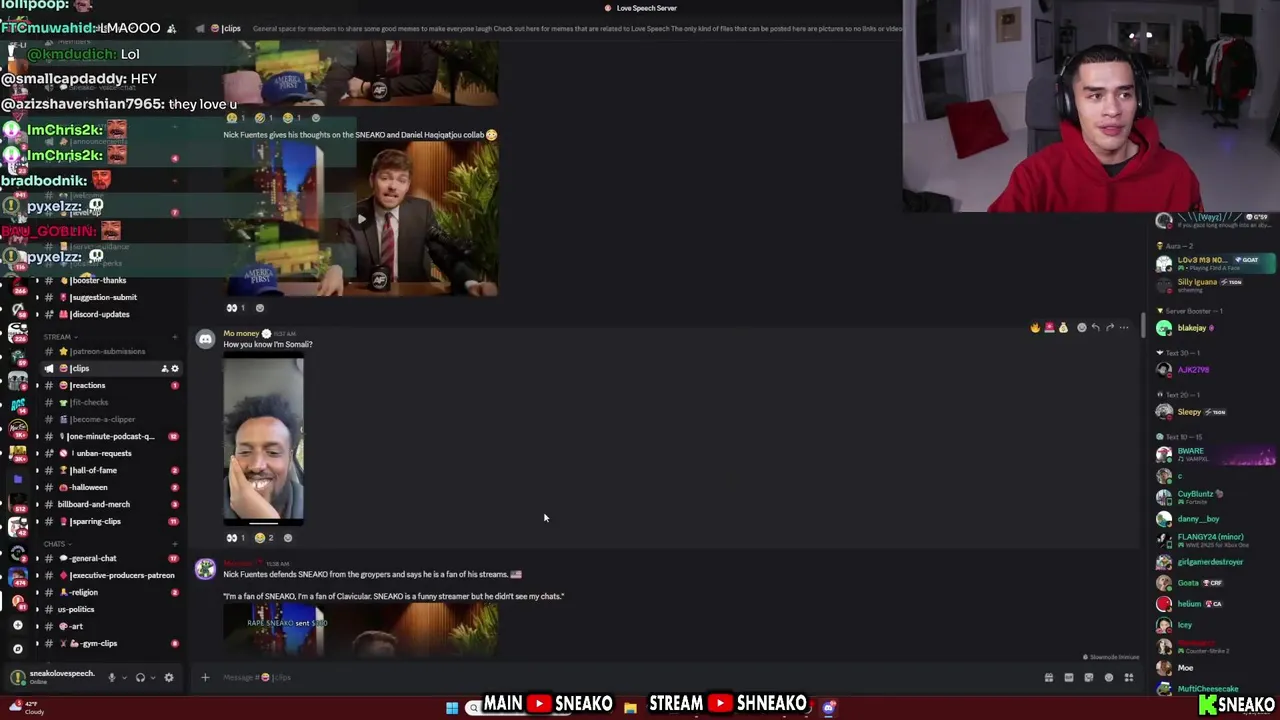
Task: Click into the Message |clips input field
Action: click(x=620, y=677)
